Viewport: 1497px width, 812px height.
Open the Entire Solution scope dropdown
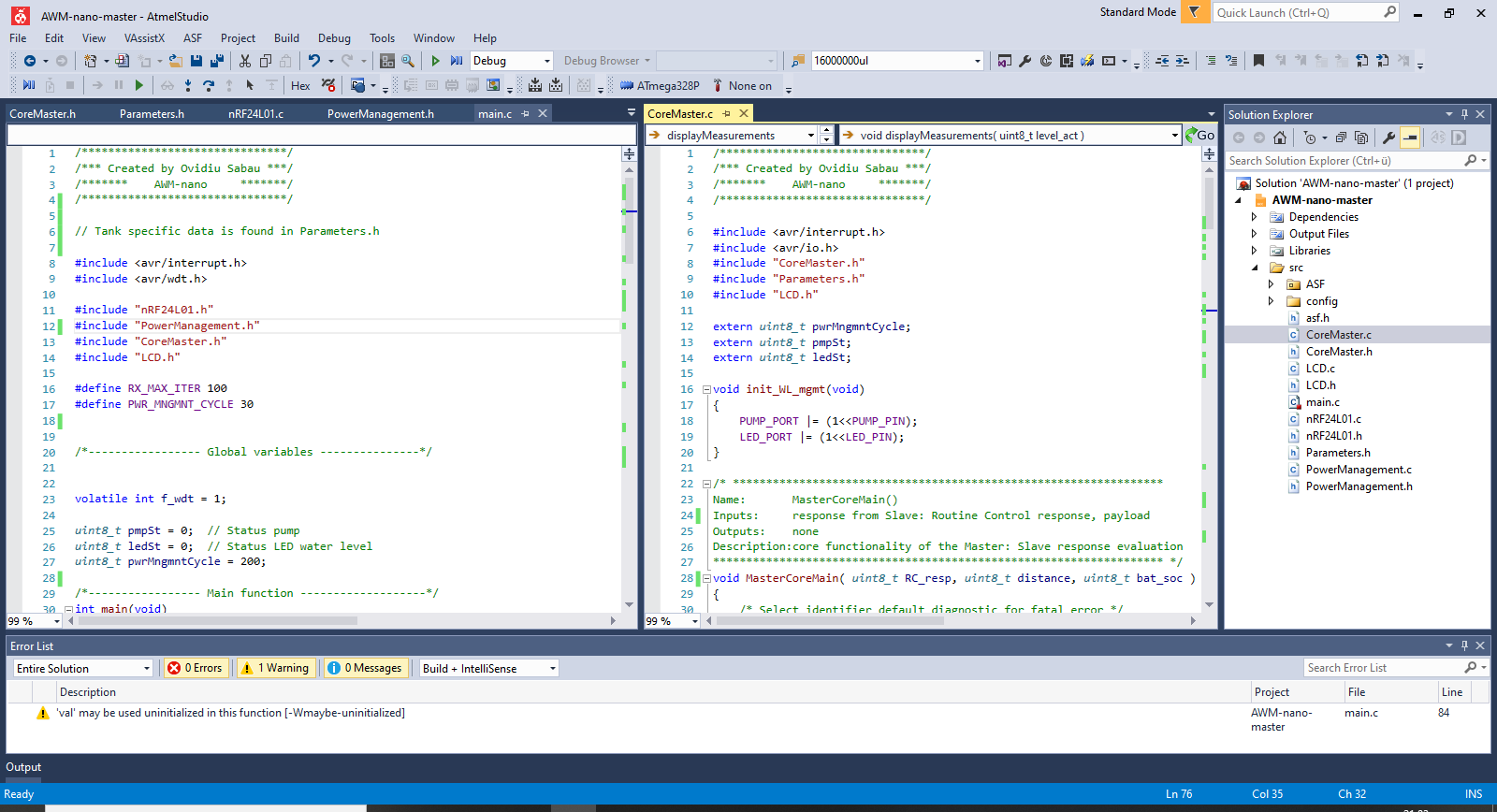point(82,668)
